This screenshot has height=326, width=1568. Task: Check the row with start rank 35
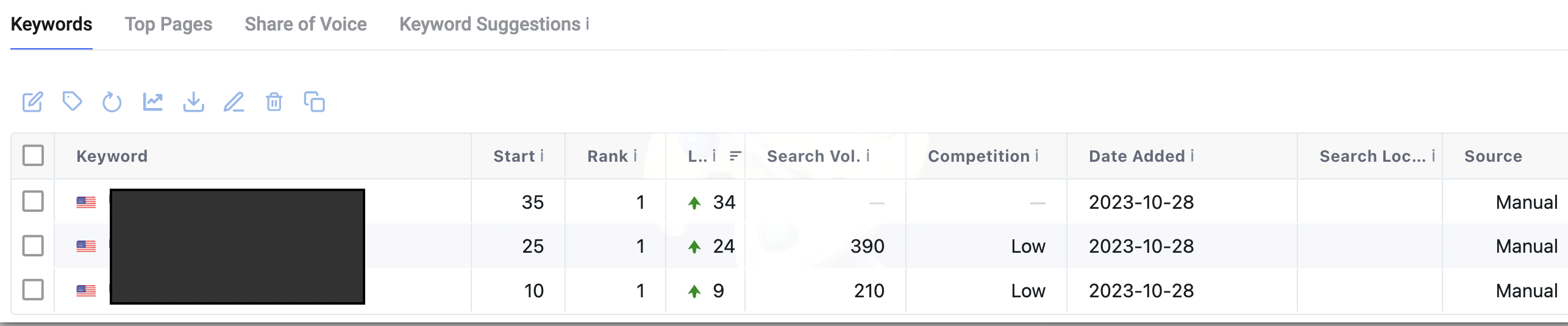(x=33, y=201)
